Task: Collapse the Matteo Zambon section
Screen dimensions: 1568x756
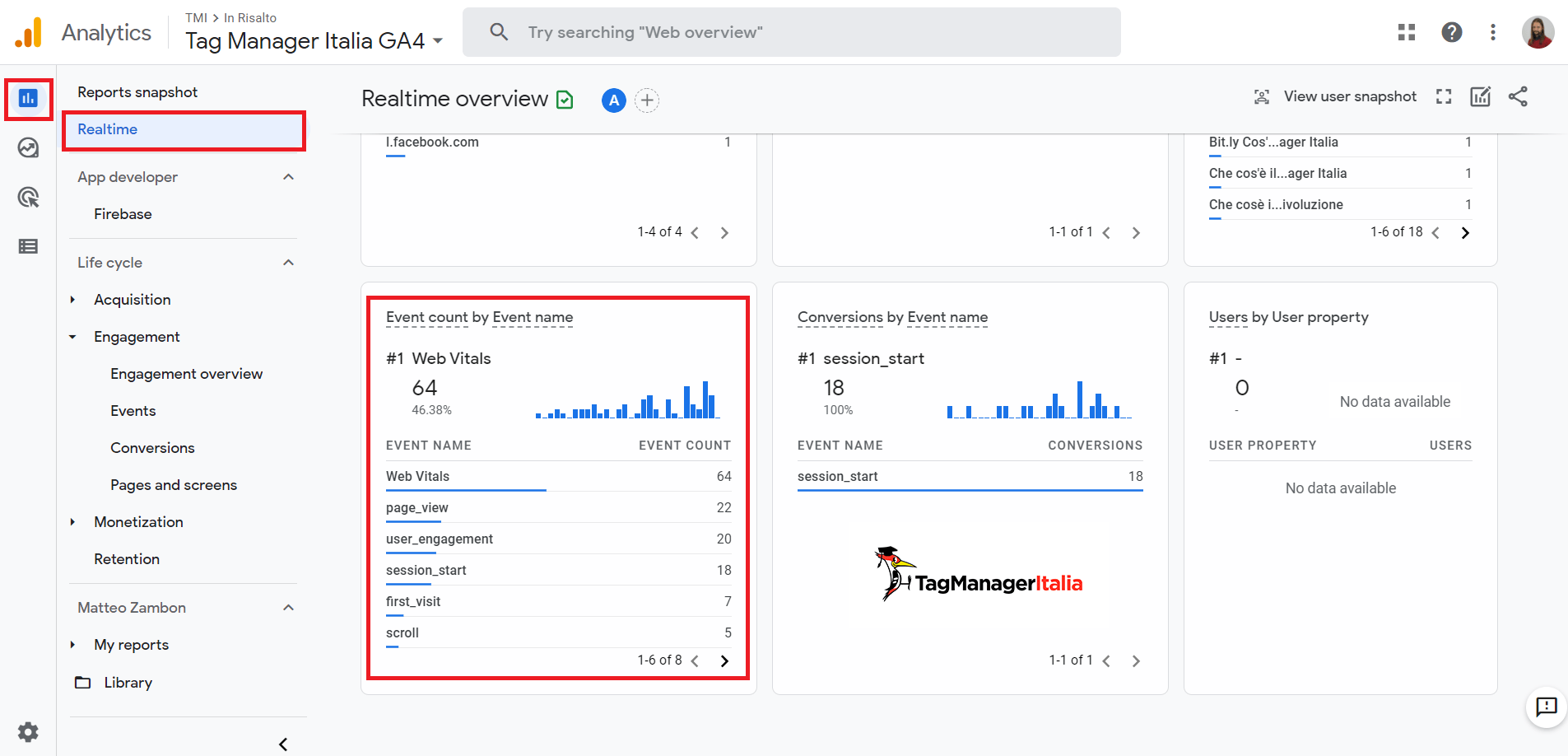Action: 288,608
